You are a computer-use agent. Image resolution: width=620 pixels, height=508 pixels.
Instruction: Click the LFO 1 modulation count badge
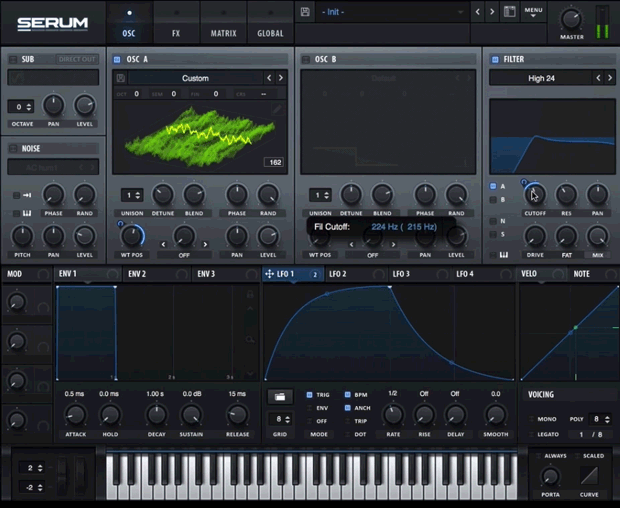[x=315, y=274]
